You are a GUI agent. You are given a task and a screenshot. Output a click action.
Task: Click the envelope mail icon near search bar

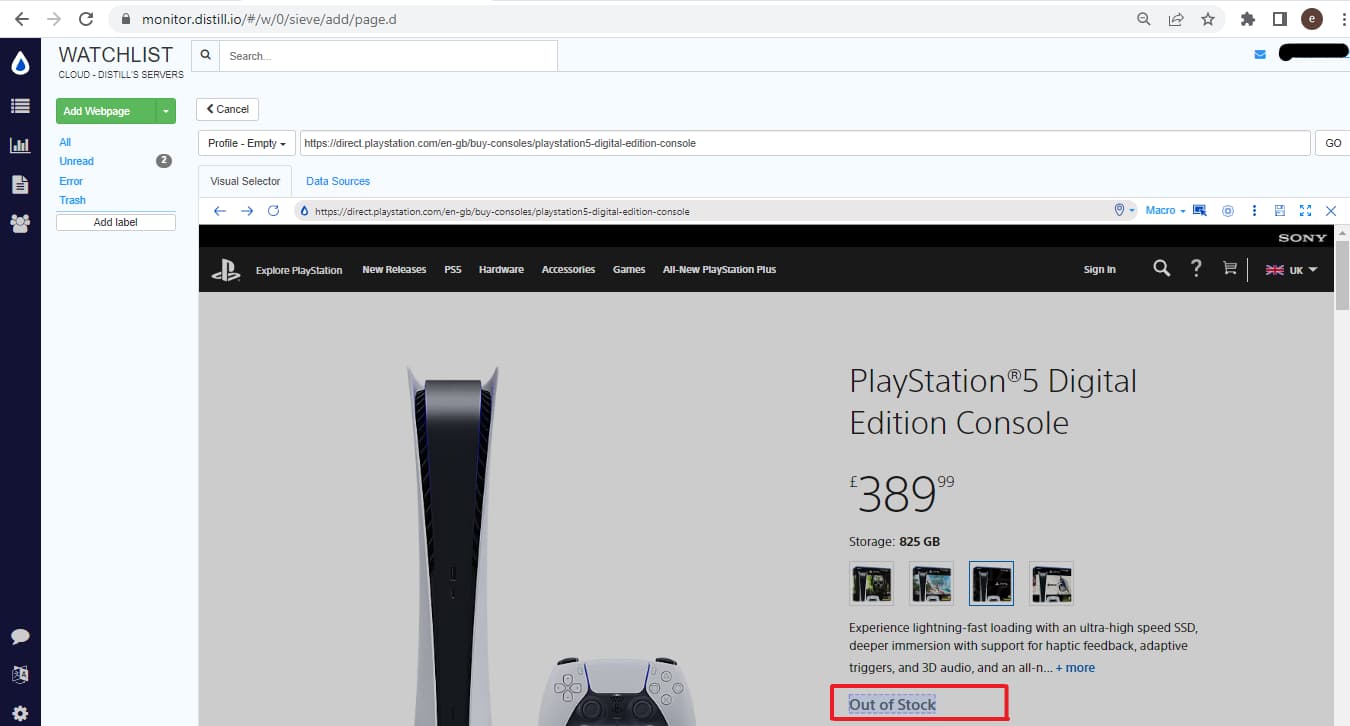(x=1259, y=54)
